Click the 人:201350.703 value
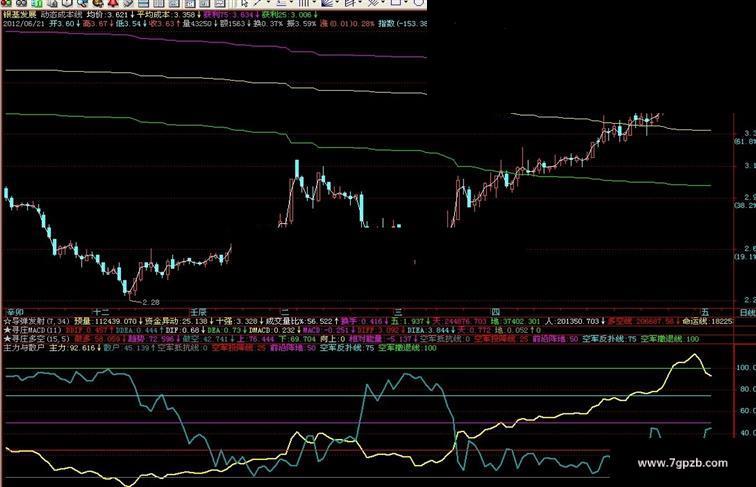Image resolution: width=756 pixels, height=487 pixels. point(572,321)
